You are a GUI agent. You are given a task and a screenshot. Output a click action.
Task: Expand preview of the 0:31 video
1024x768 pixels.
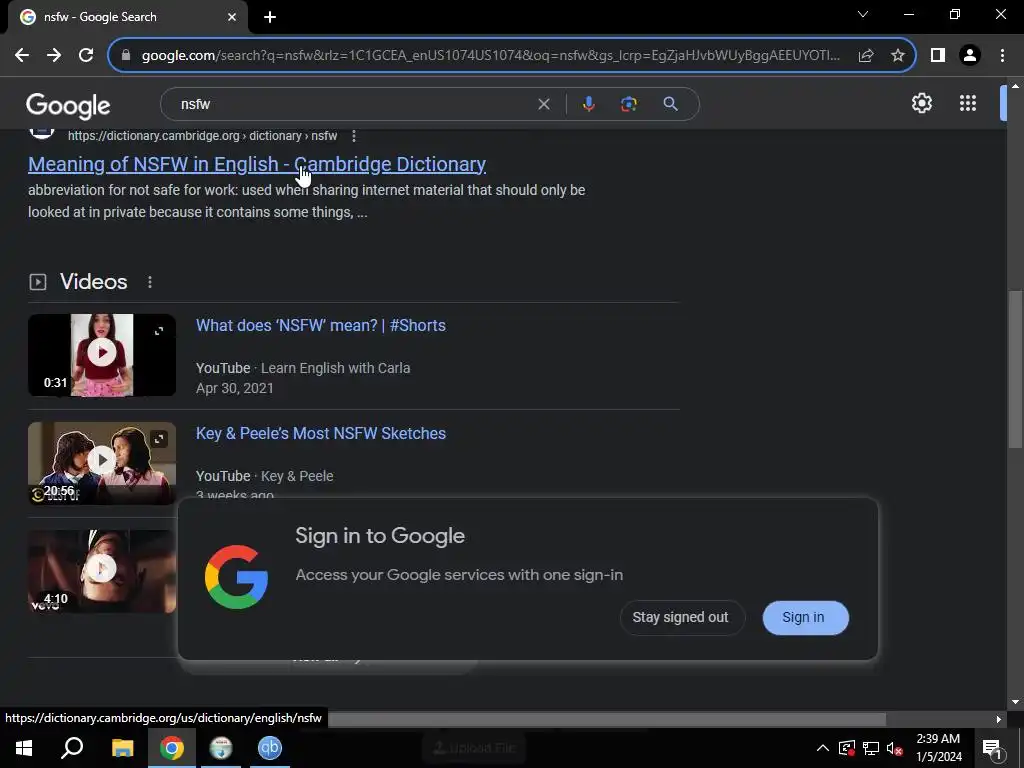coord(159,331)
